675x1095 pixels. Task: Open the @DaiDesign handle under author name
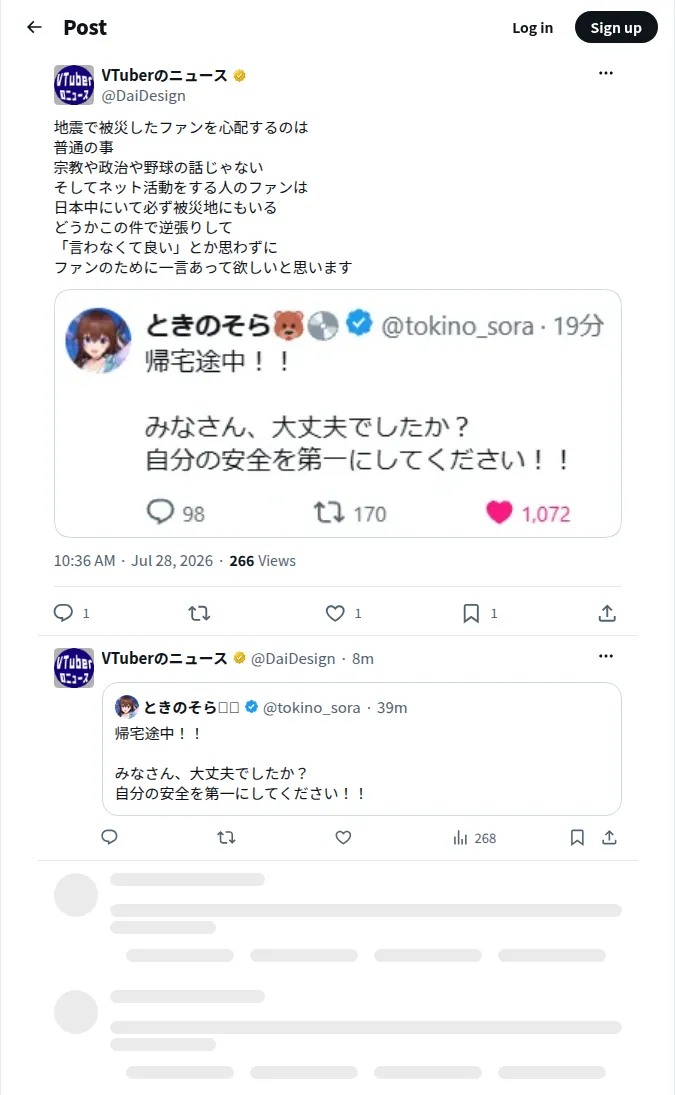pos(144,96)
